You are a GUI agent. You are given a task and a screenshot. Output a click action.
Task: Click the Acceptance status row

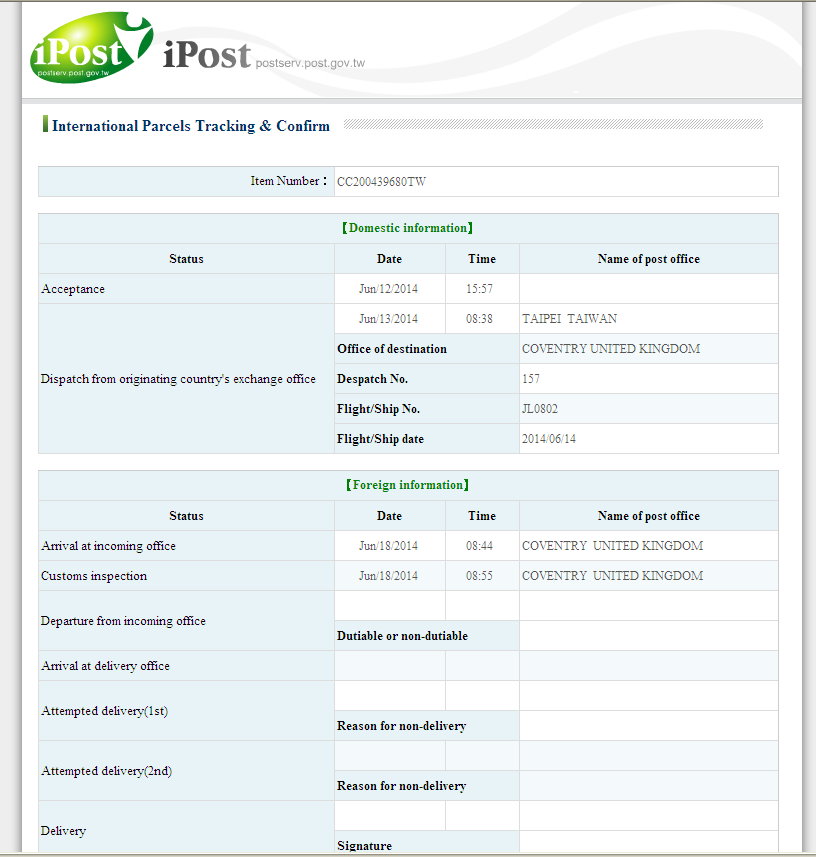point(73,289)
